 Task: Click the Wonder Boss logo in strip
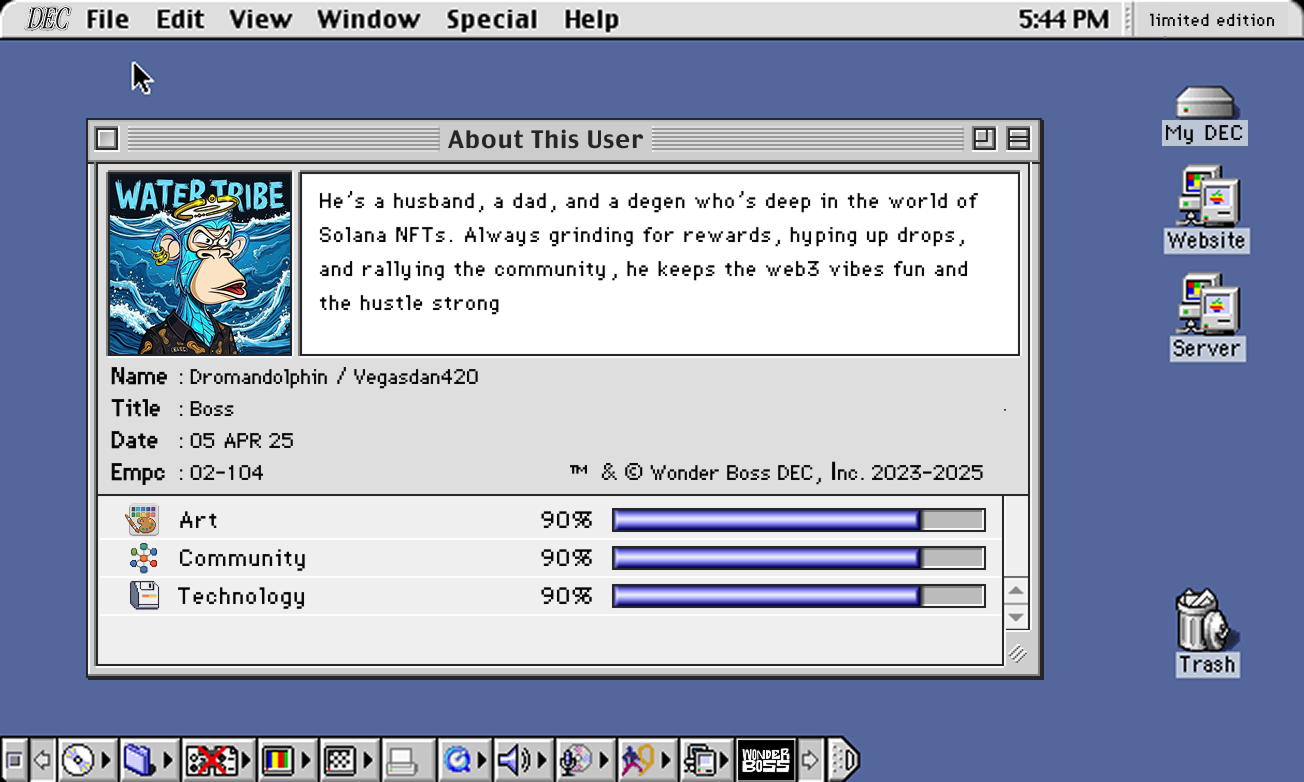765,761
